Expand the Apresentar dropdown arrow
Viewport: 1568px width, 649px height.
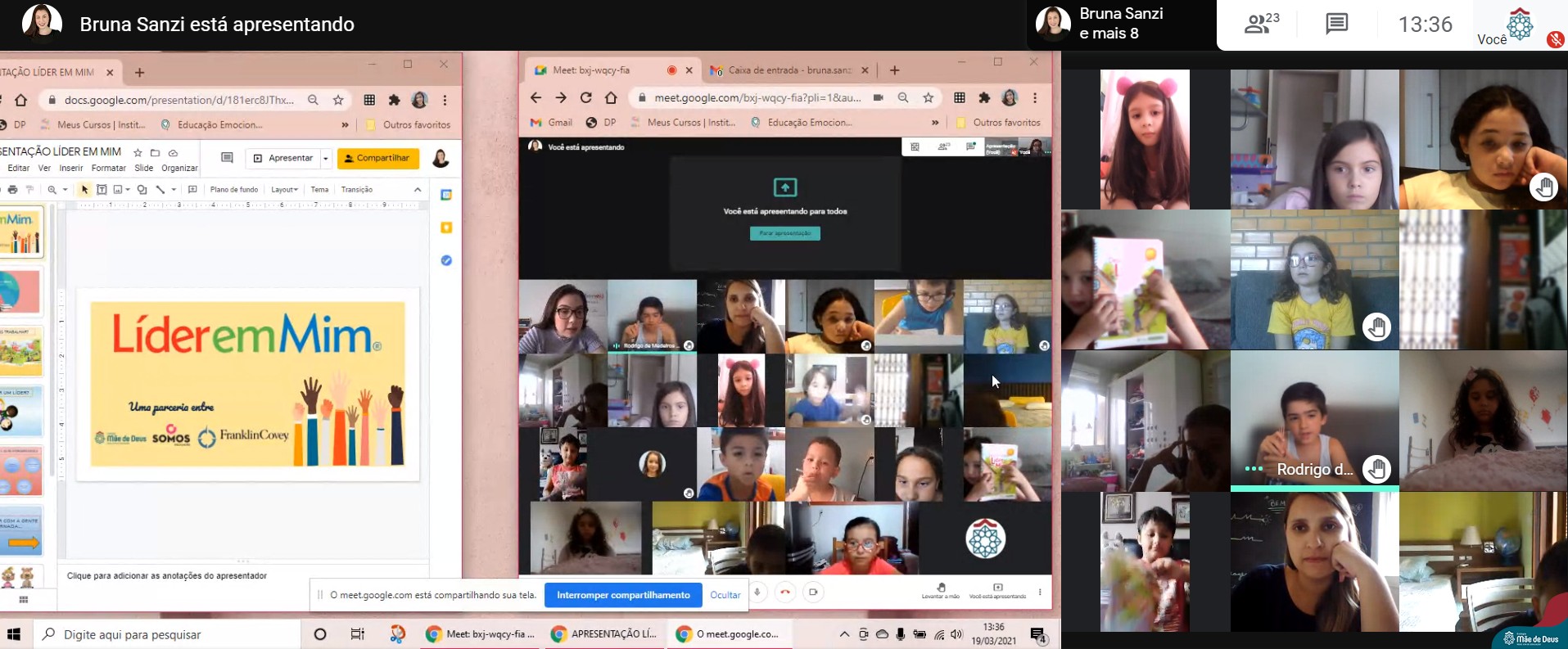pos(326,158)
